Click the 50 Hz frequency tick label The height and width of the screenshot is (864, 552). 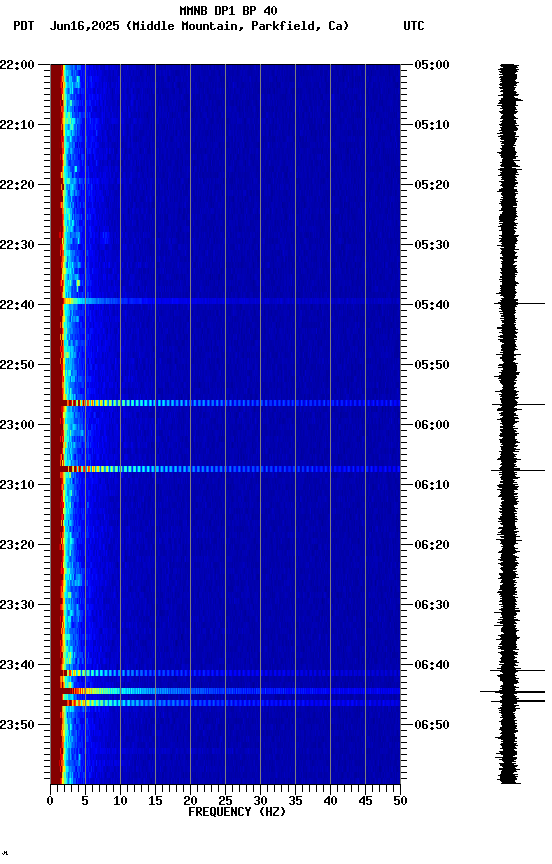pyautogui.click(x=401, y=801)
